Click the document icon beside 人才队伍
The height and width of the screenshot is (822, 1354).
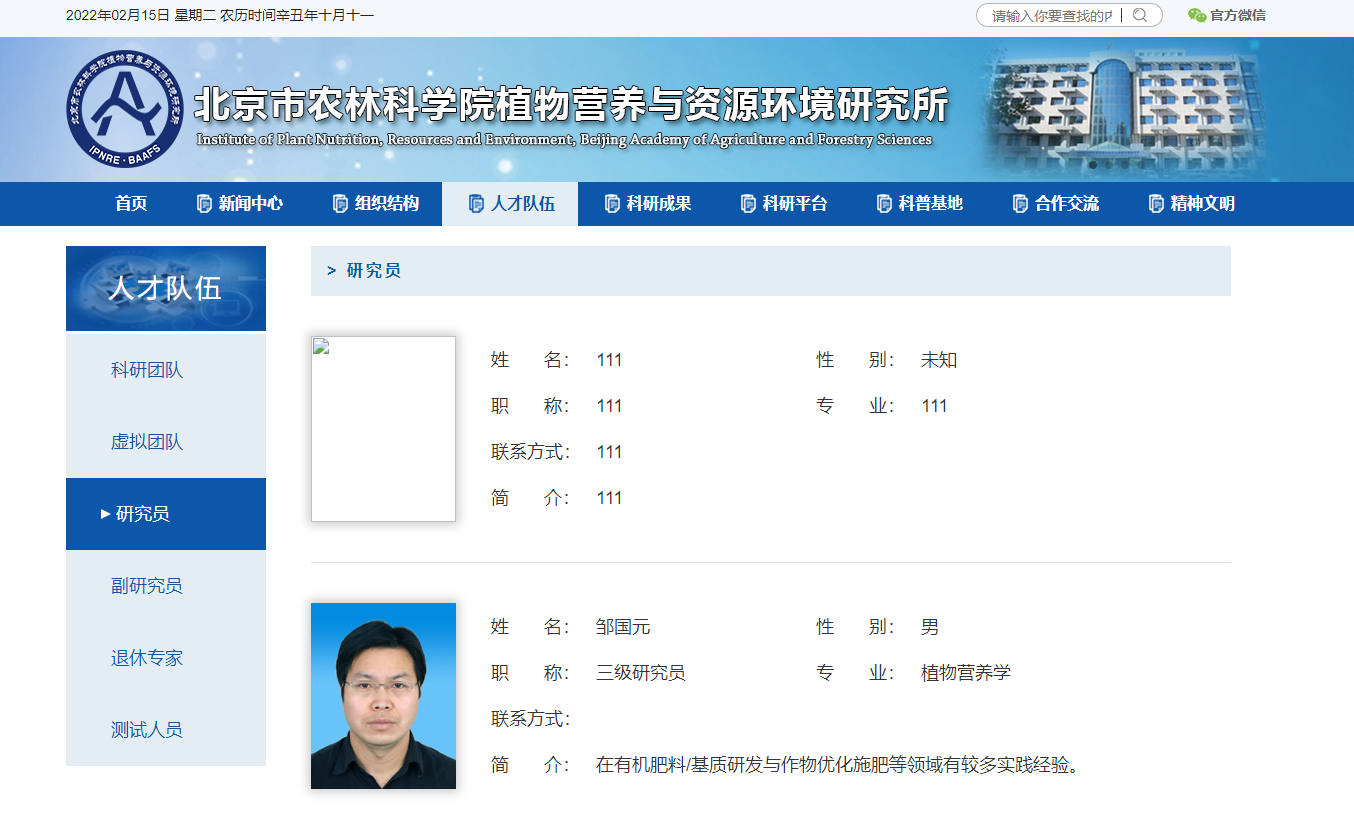click(x=477, y=204)
